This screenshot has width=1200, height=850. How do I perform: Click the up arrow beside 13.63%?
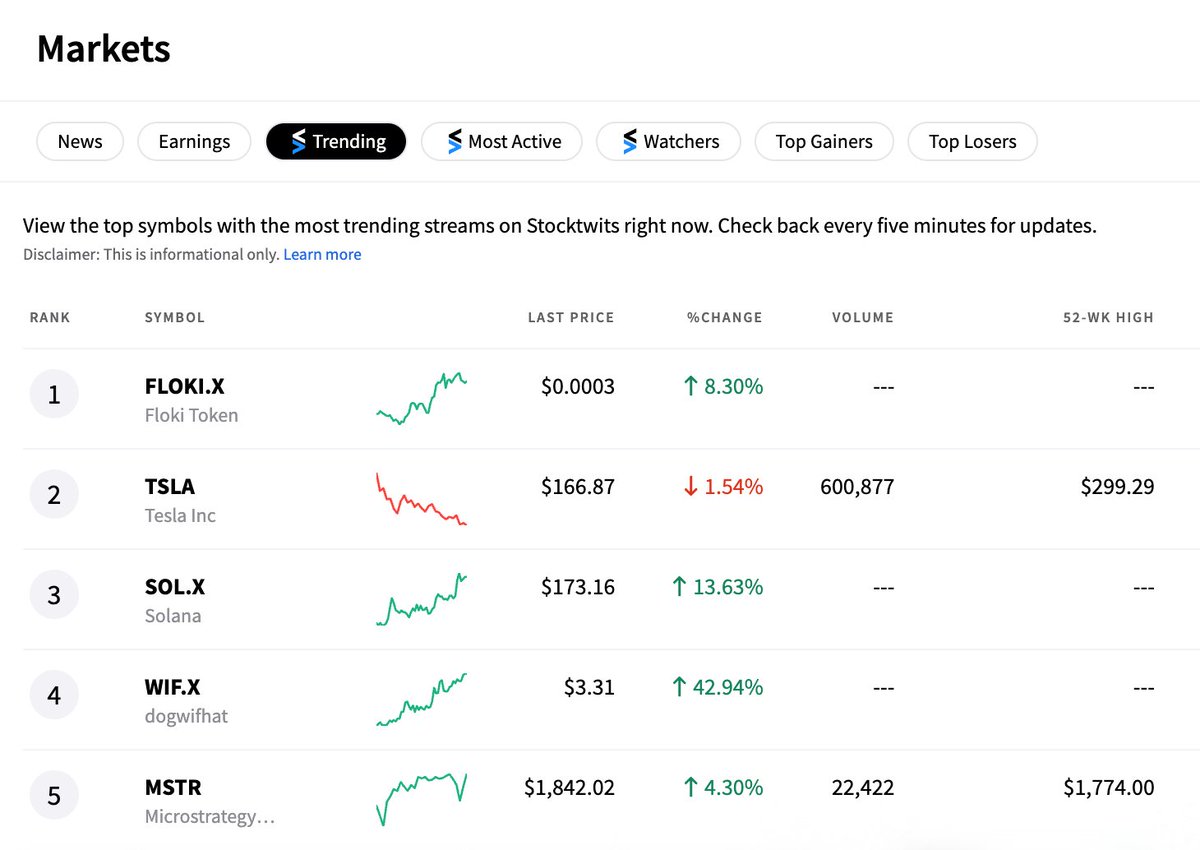point(680,587)
